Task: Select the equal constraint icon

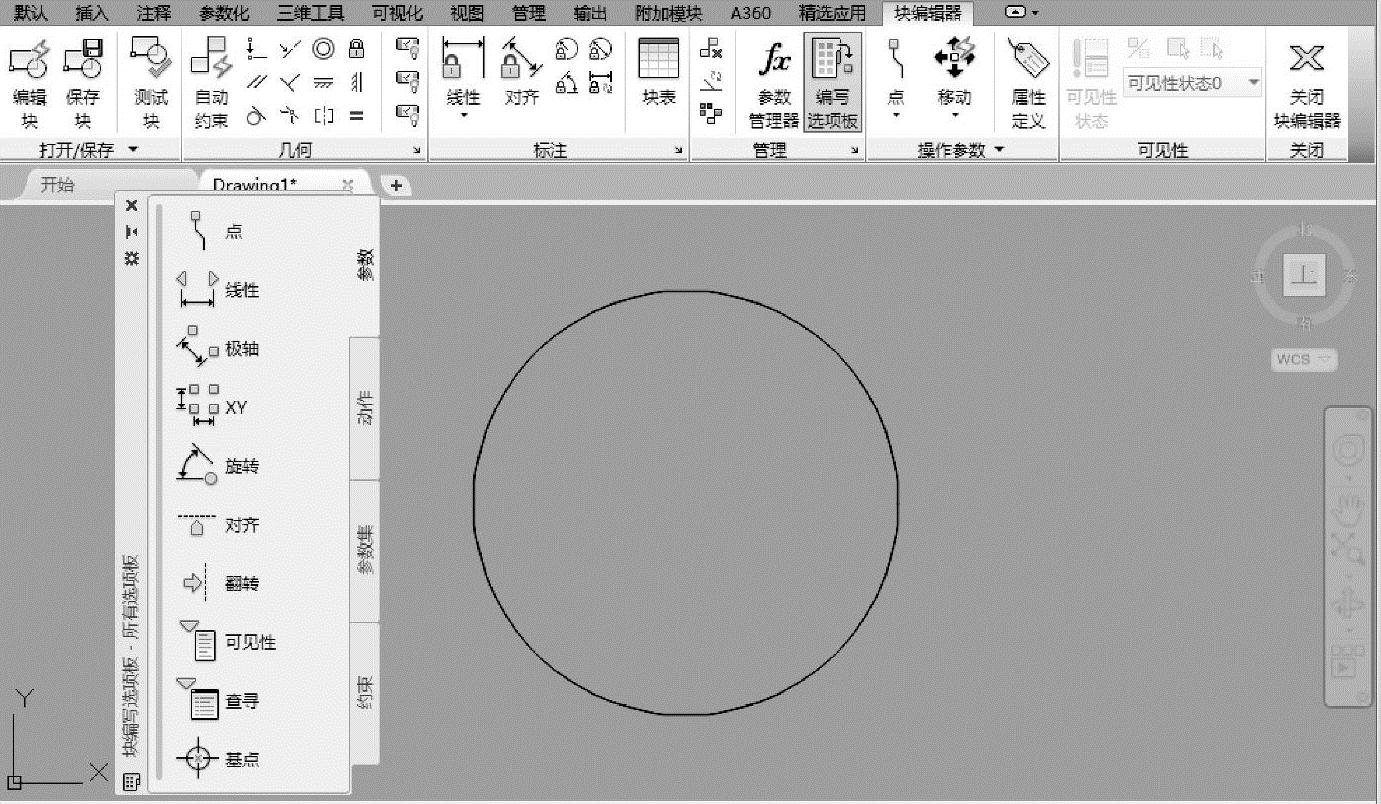Action: pos(356,115)
